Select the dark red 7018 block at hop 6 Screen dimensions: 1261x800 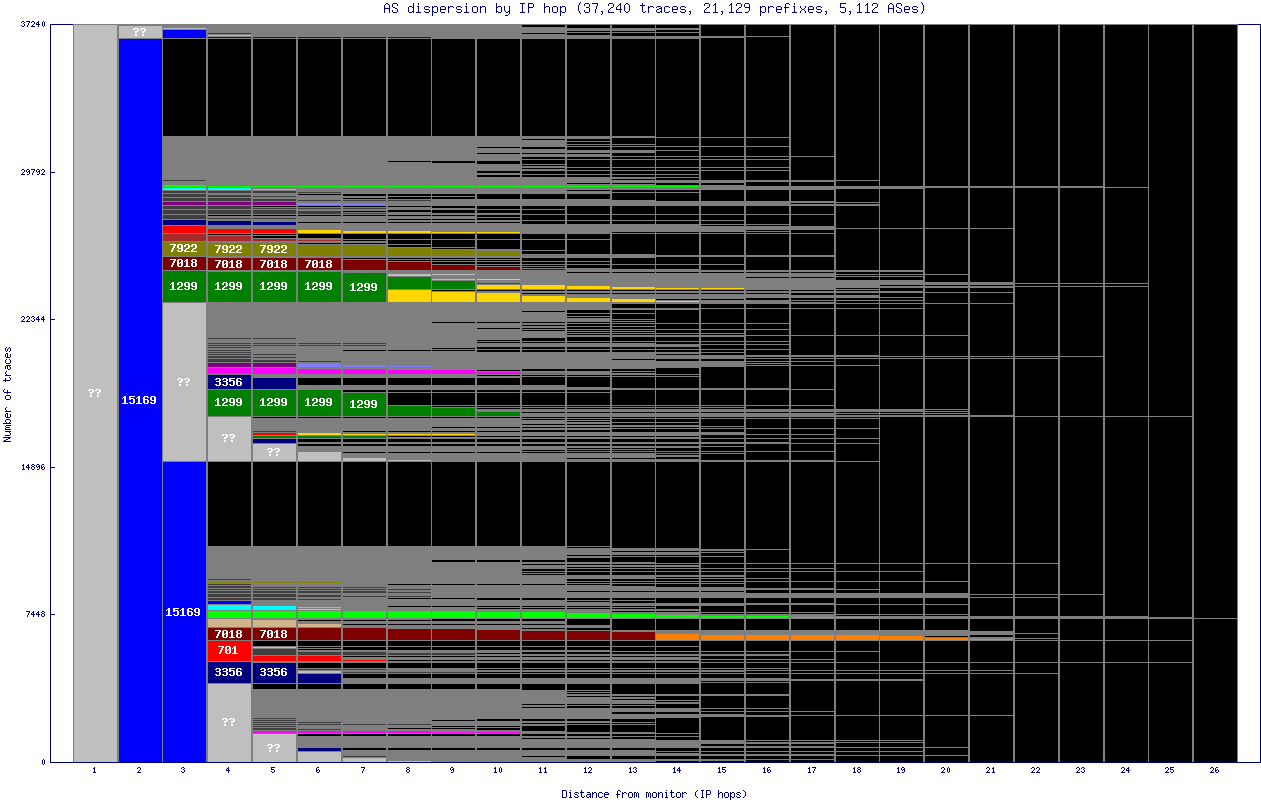319,264
